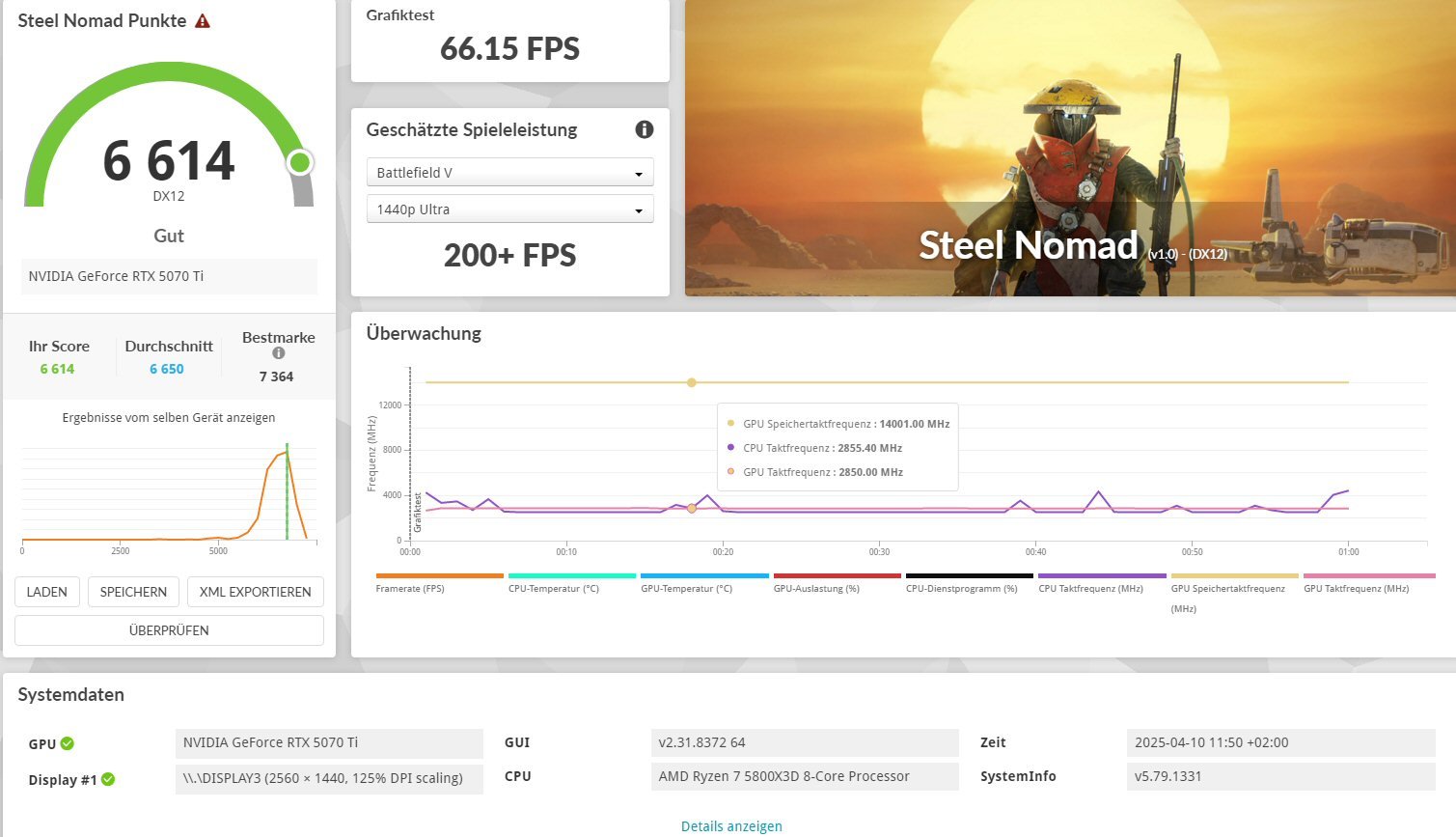Click the SystemInfo version v5.79.1331
Screen dimensions: 1456x837
1281,776
